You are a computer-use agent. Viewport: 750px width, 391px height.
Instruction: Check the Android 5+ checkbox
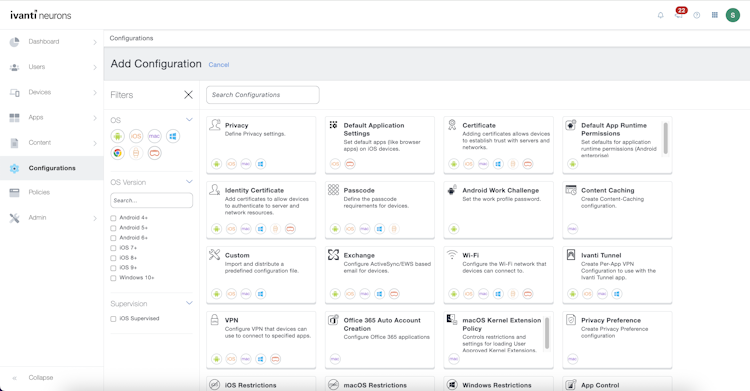113,228
